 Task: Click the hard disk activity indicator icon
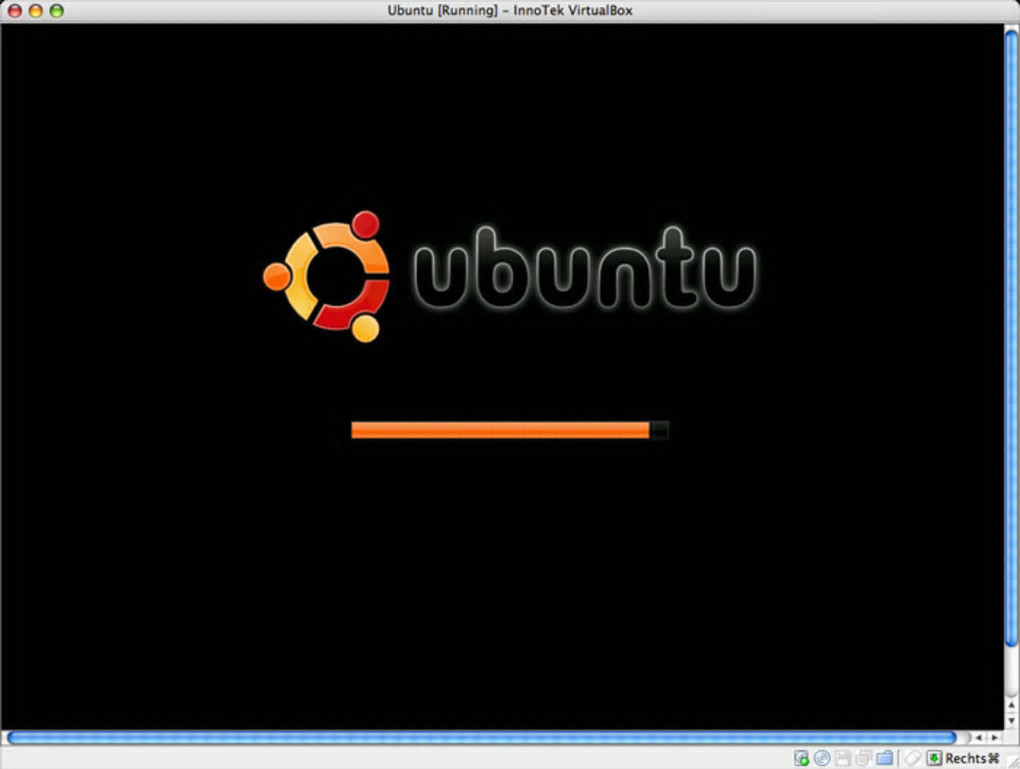801,758
